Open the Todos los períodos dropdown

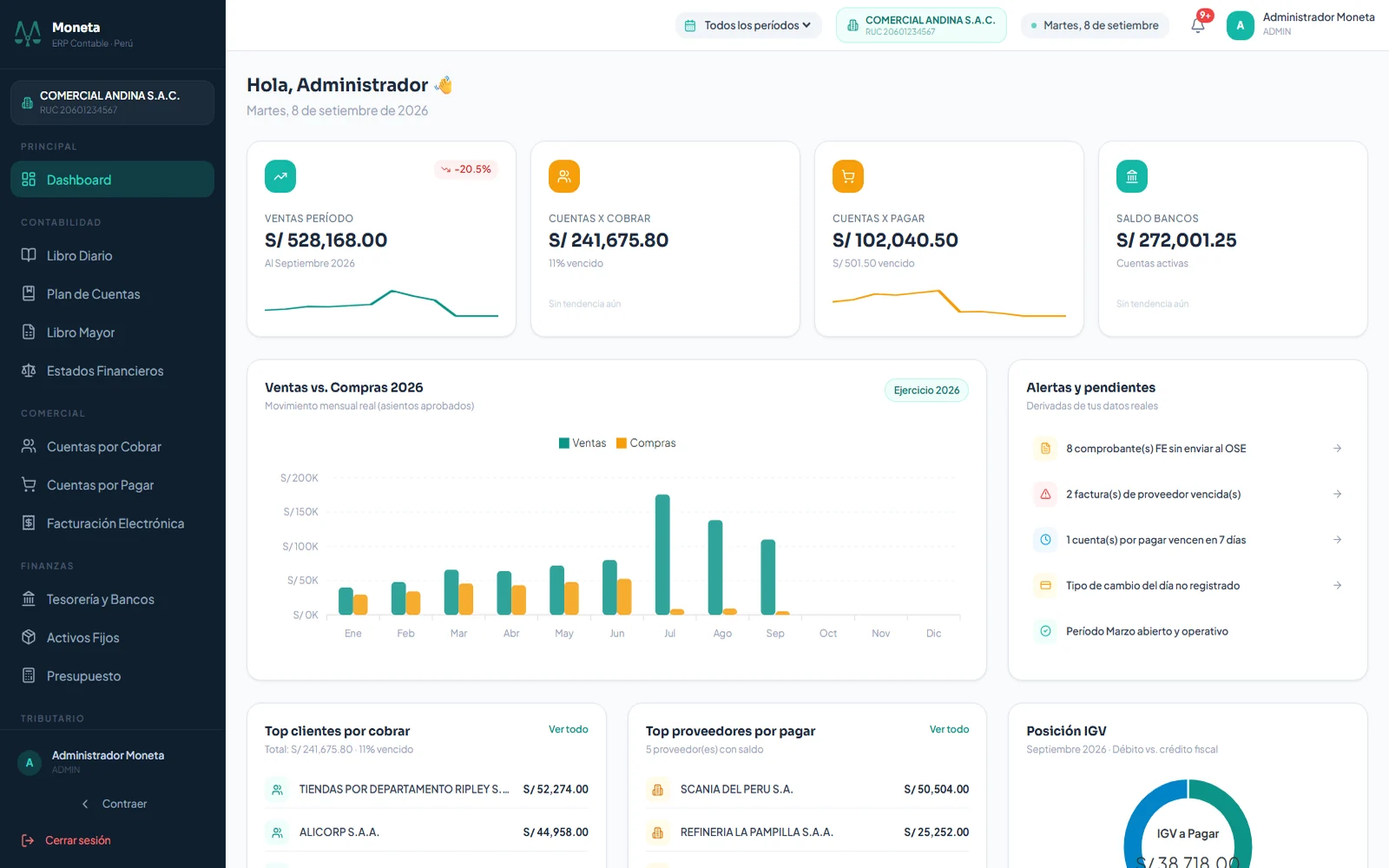click(748, 25)
